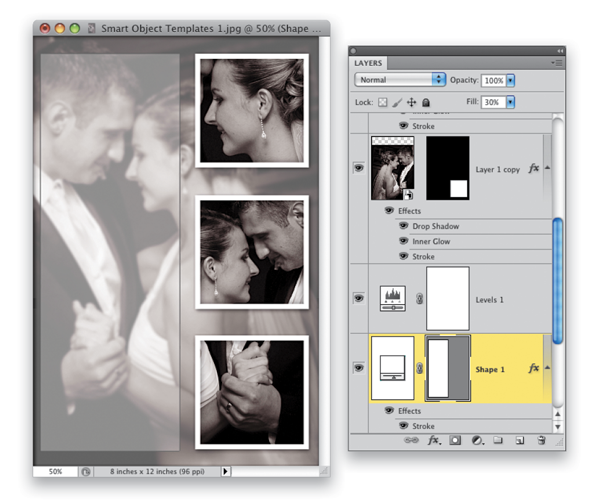Click Layers panel scroll down arrow
Image resolution: width=600 pixels, height=500 pixels.
click(558, 427)
